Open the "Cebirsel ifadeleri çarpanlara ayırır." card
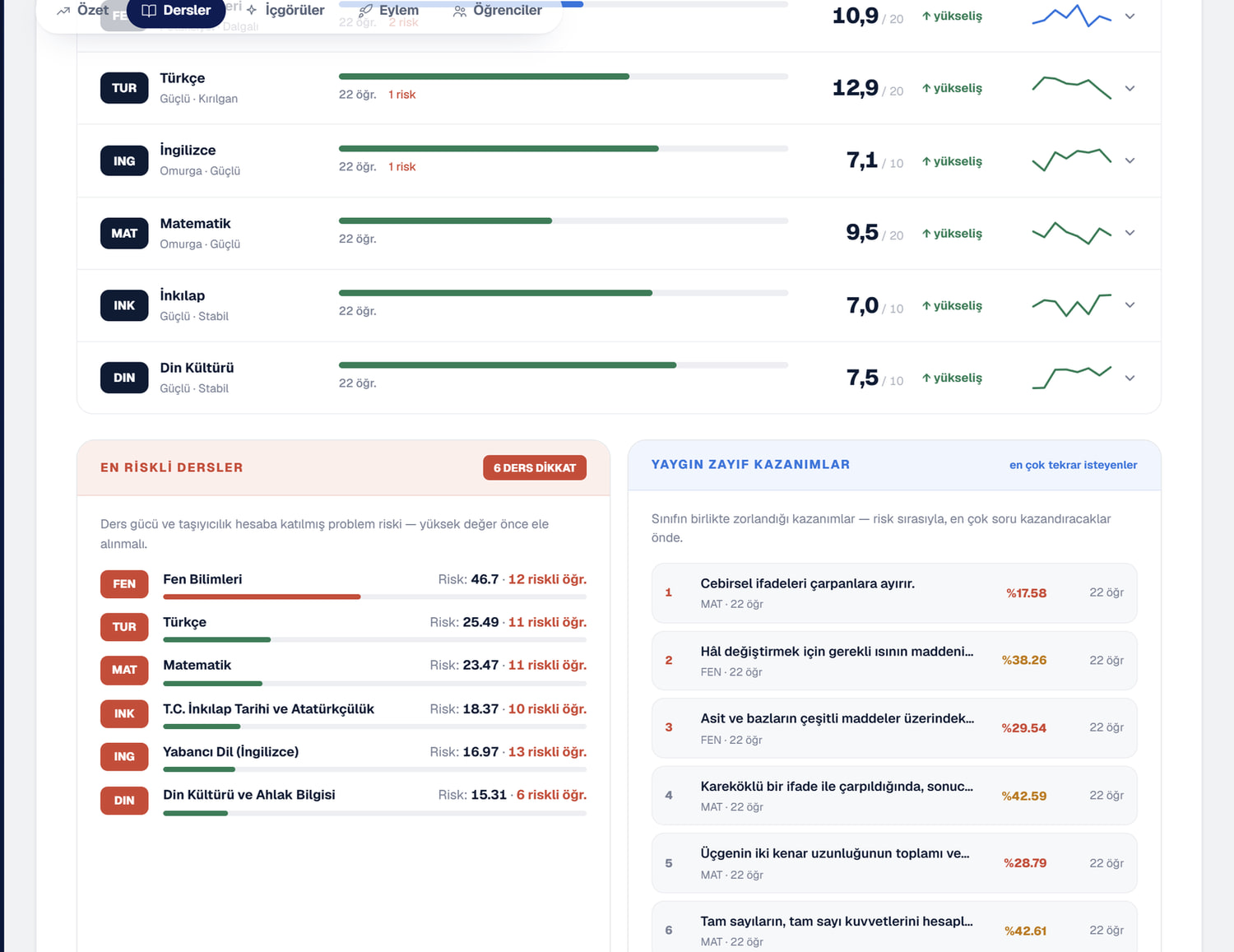This screenshot has height=952, width=1234. [894, 593]
